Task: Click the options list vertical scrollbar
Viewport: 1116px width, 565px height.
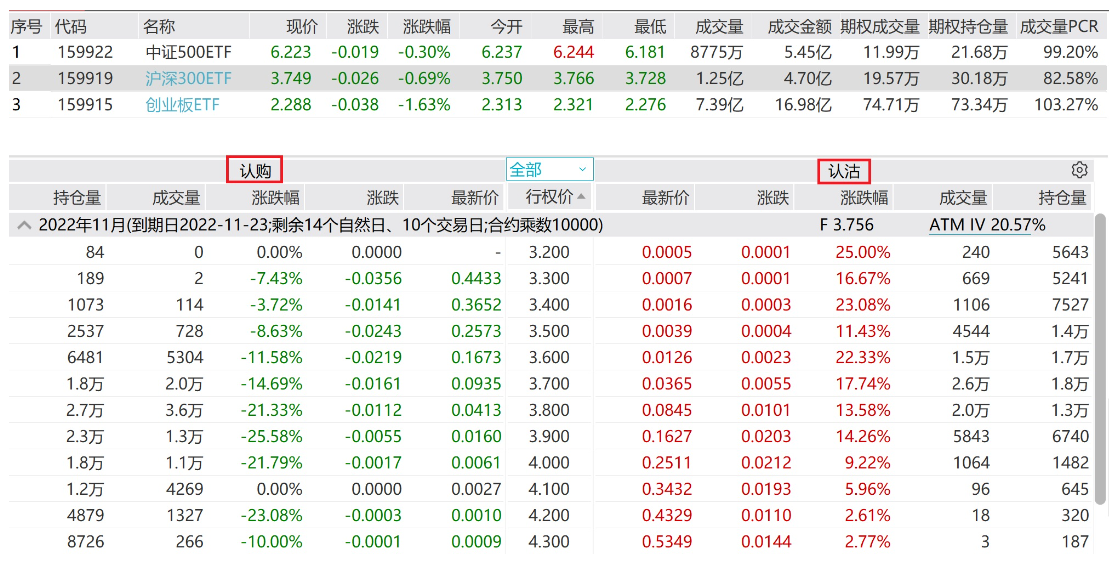Action: [x=1101, y=359]
